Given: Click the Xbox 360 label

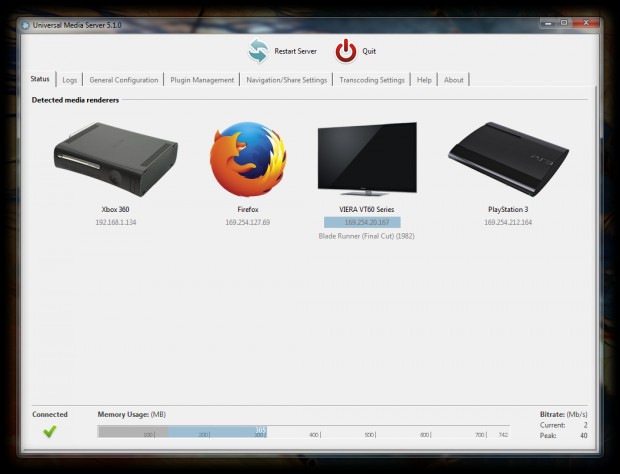Looking at the screenshot, I should point(115,209).
